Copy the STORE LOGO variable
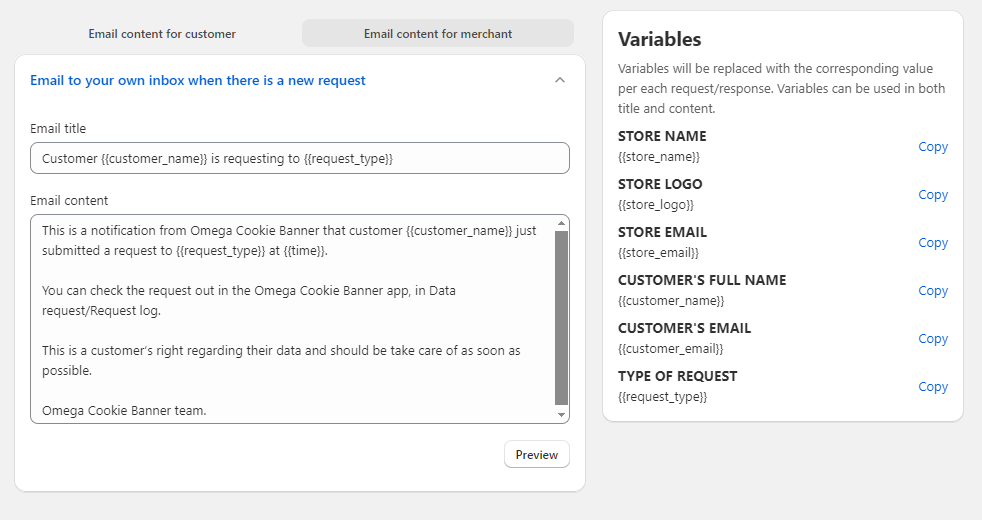This screenshot has width=982, height=520. click(932, 195)
